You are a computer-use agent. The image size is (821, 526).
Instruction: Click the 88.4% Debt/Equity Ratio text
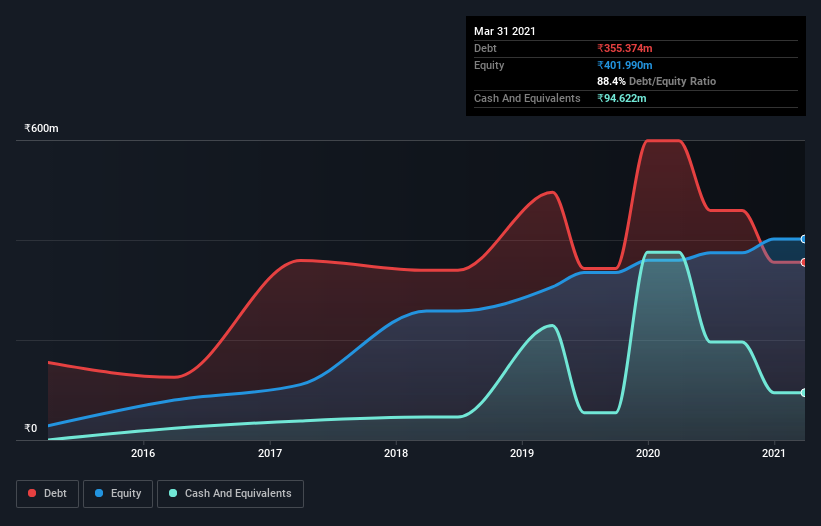(x=657, y=81)
